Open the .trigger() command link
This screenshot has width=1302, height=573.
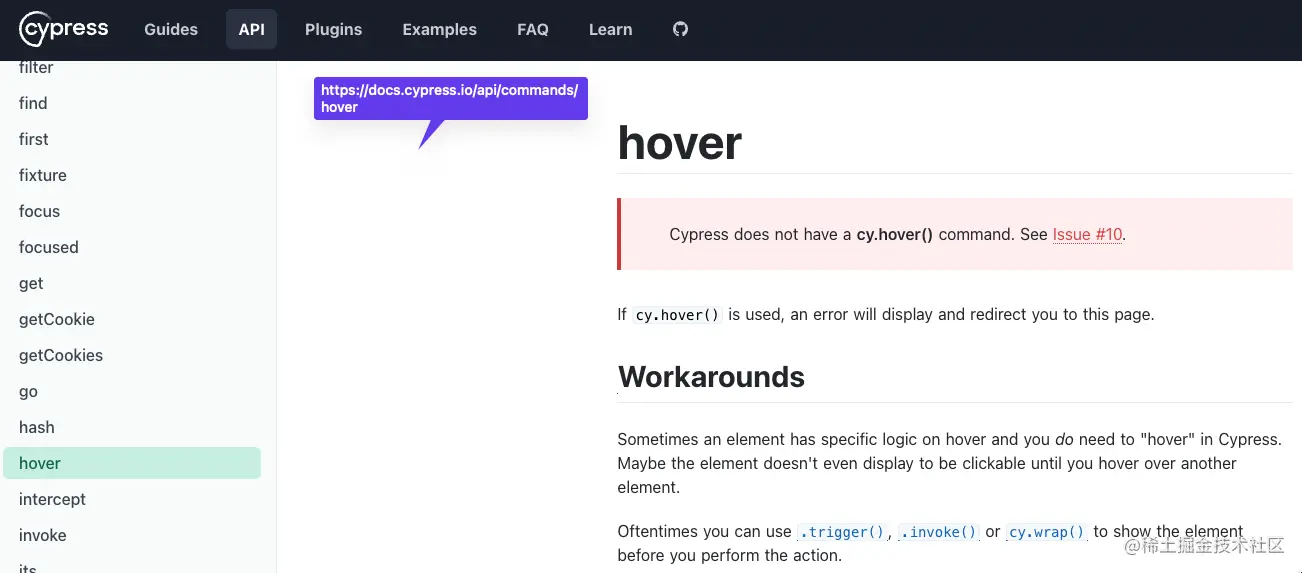tap(841, 532)
